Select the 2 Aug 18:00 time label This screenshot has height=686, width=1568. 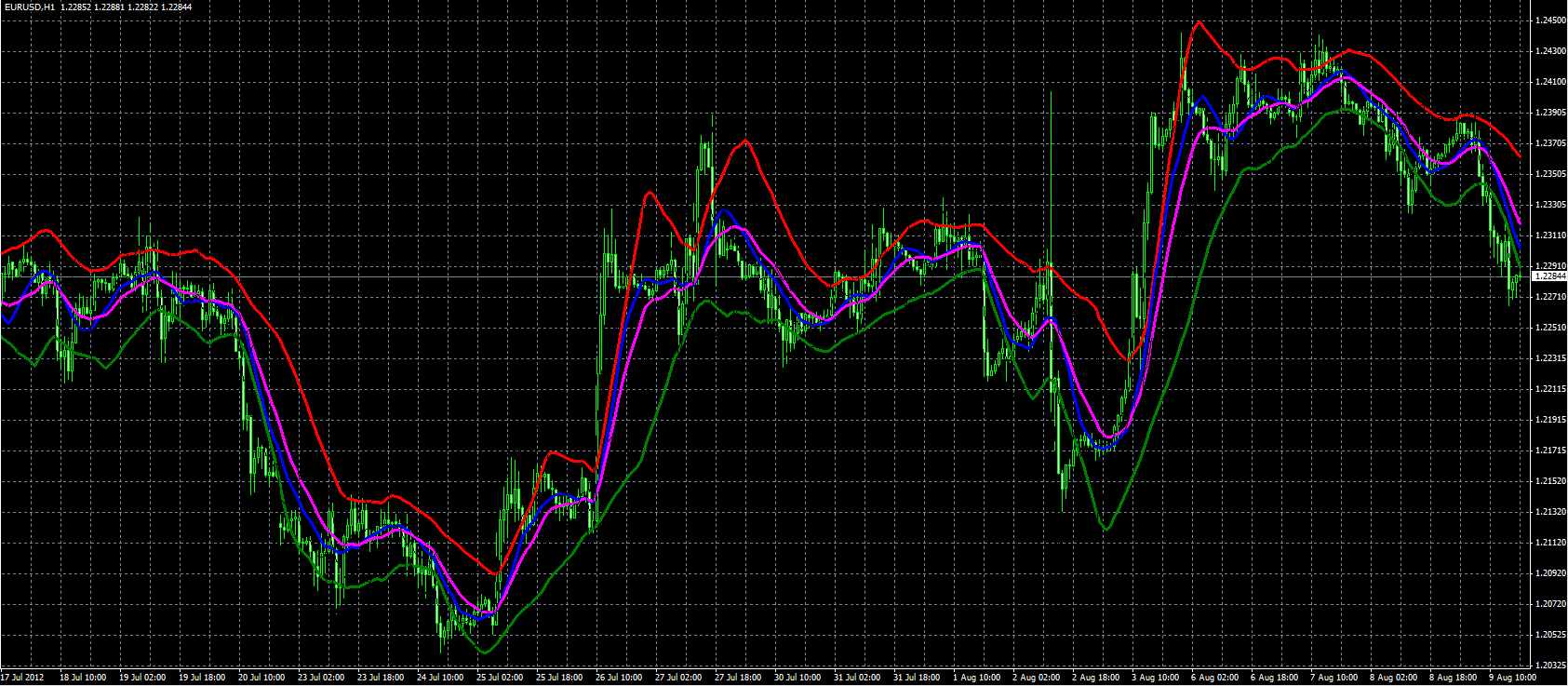[1095, 678]
